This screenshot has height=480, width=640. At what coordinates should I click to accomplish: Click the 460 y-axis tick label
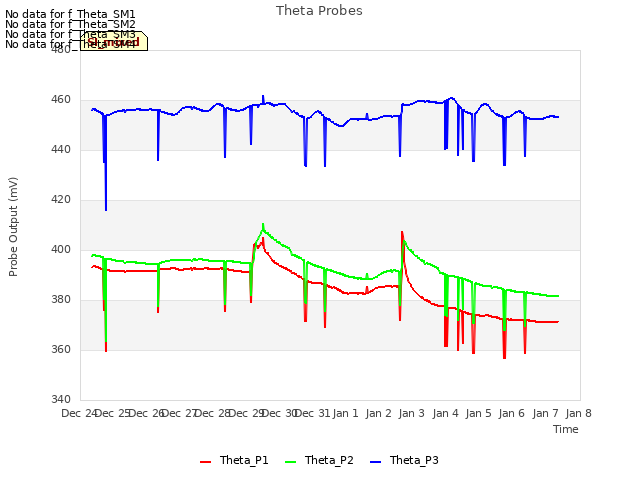click(x=61, y=100)
